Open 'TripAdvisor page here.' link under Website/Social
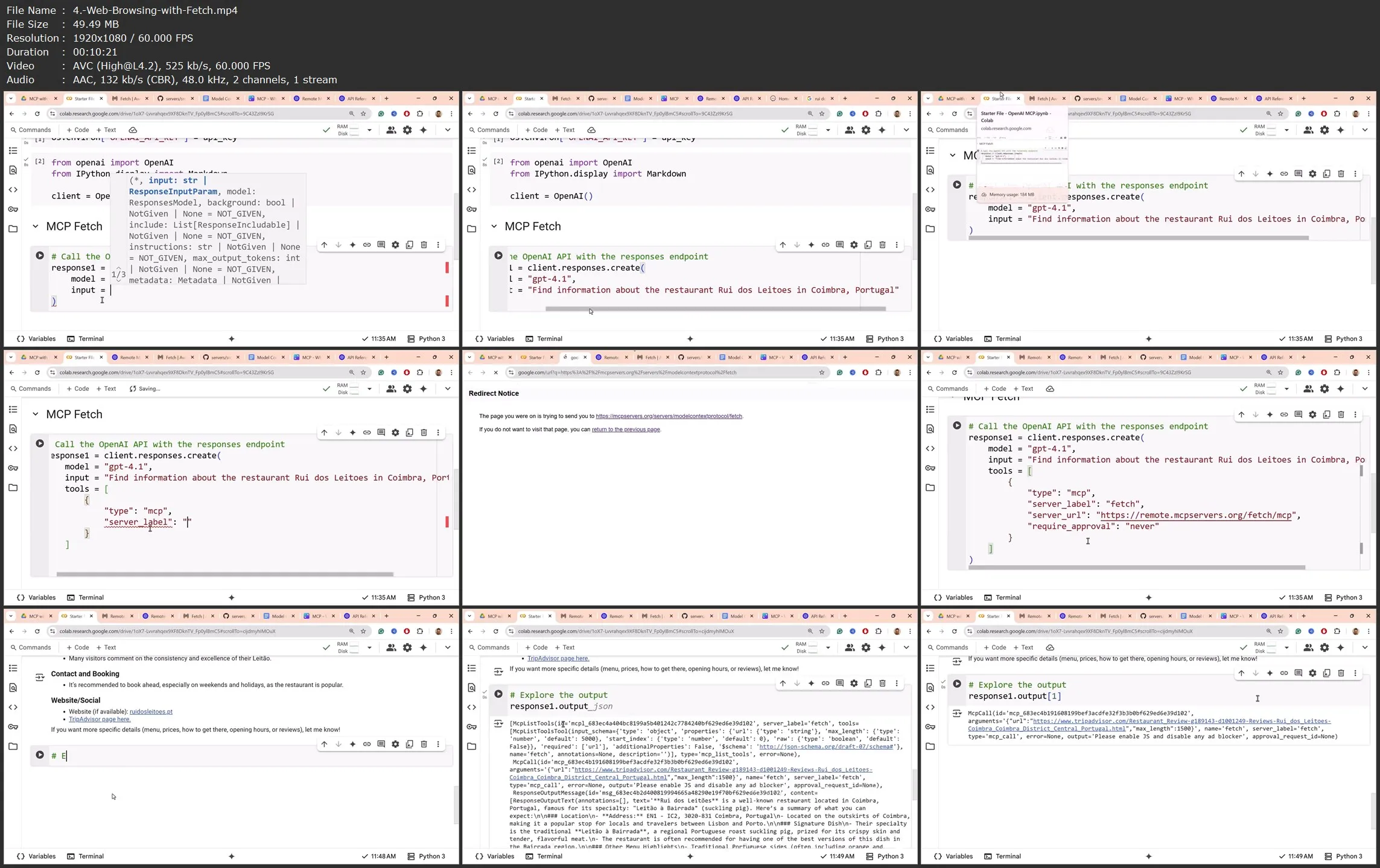 [x=100, y=720]
